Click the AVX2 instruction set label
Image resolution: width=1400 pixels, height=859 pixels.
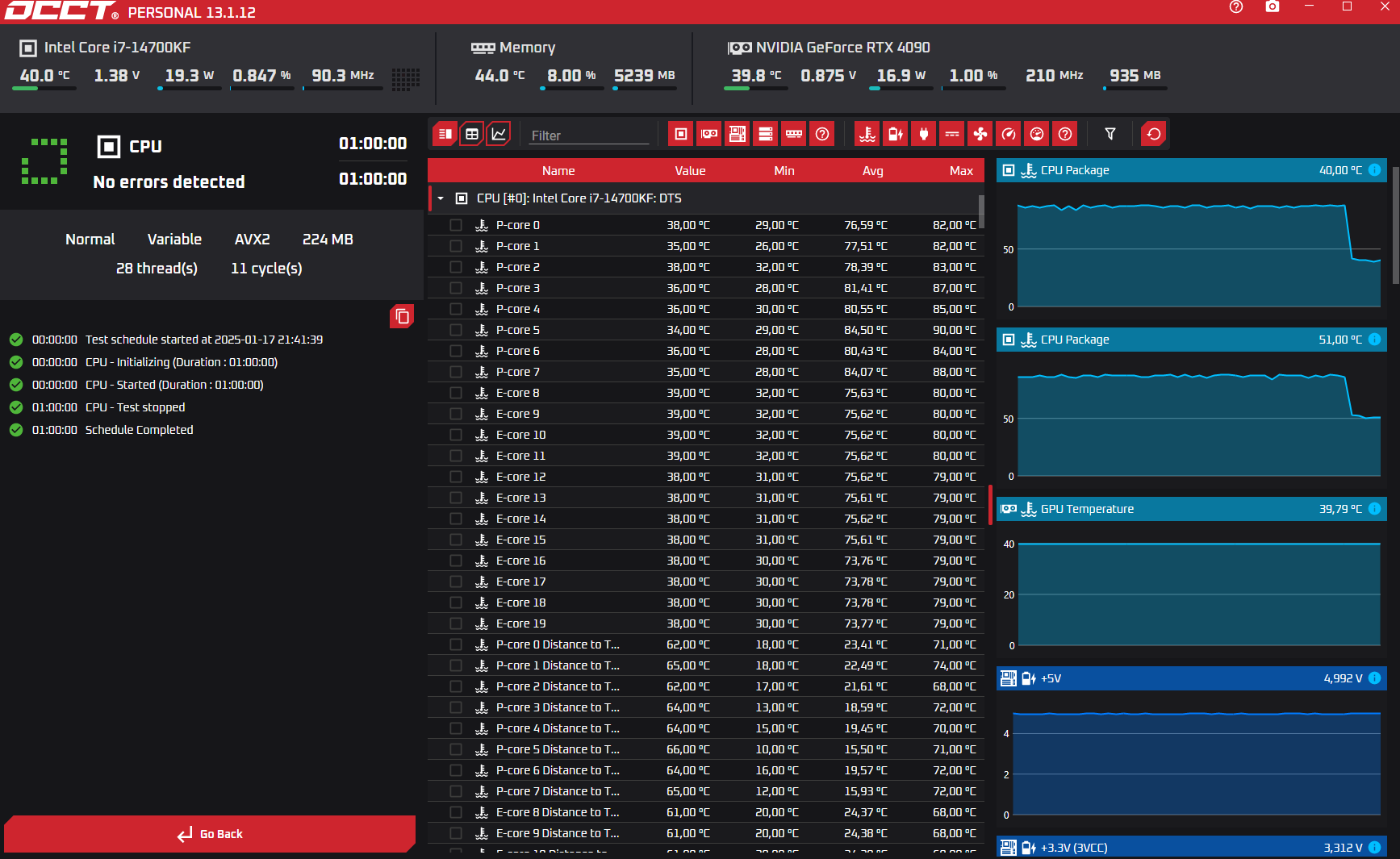coord(253,240)
